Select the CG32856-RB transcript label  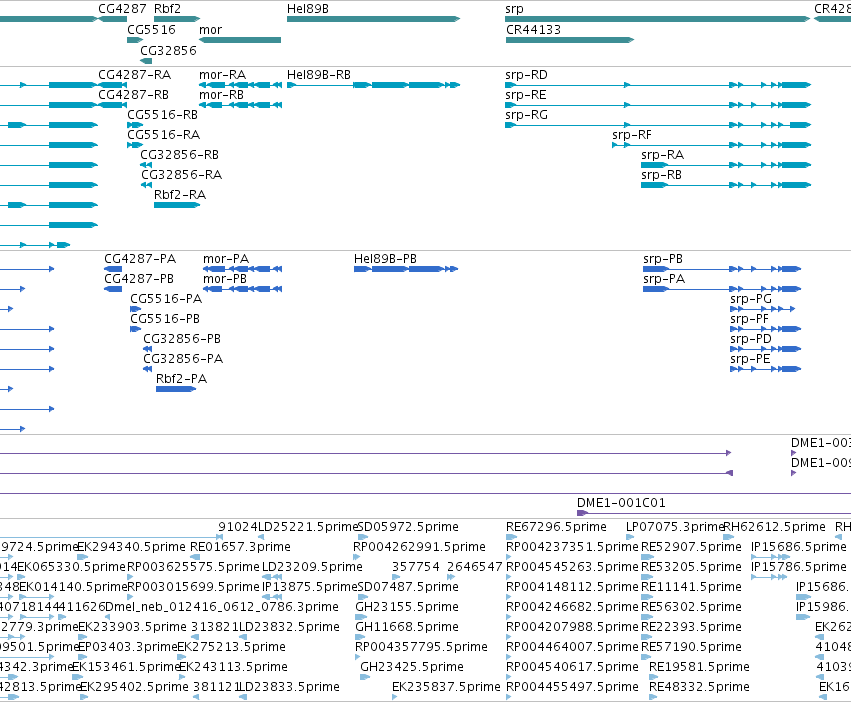(180, 155)
